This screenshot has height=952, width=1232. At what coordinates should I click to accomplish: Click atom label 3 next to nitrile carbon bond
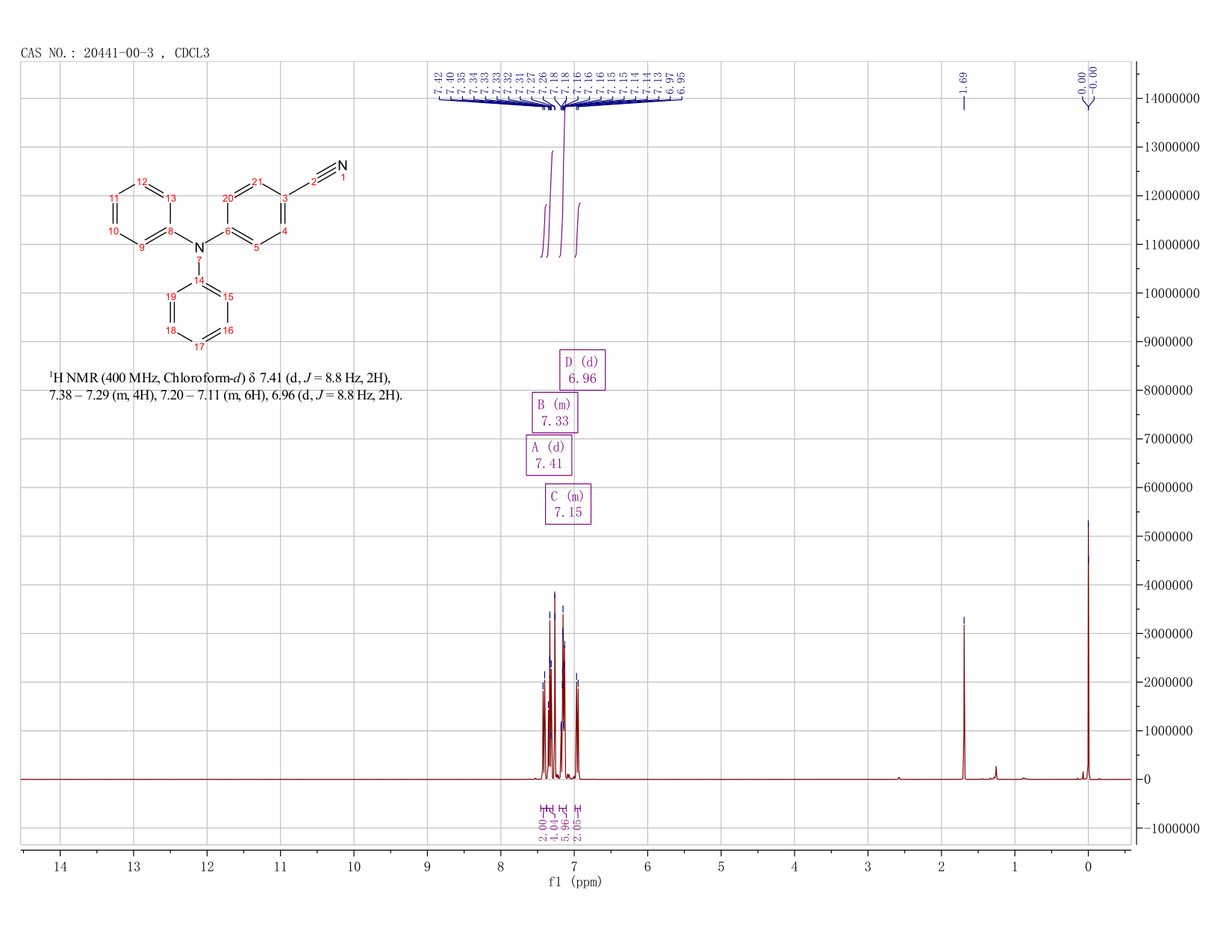tap(285, 198)
